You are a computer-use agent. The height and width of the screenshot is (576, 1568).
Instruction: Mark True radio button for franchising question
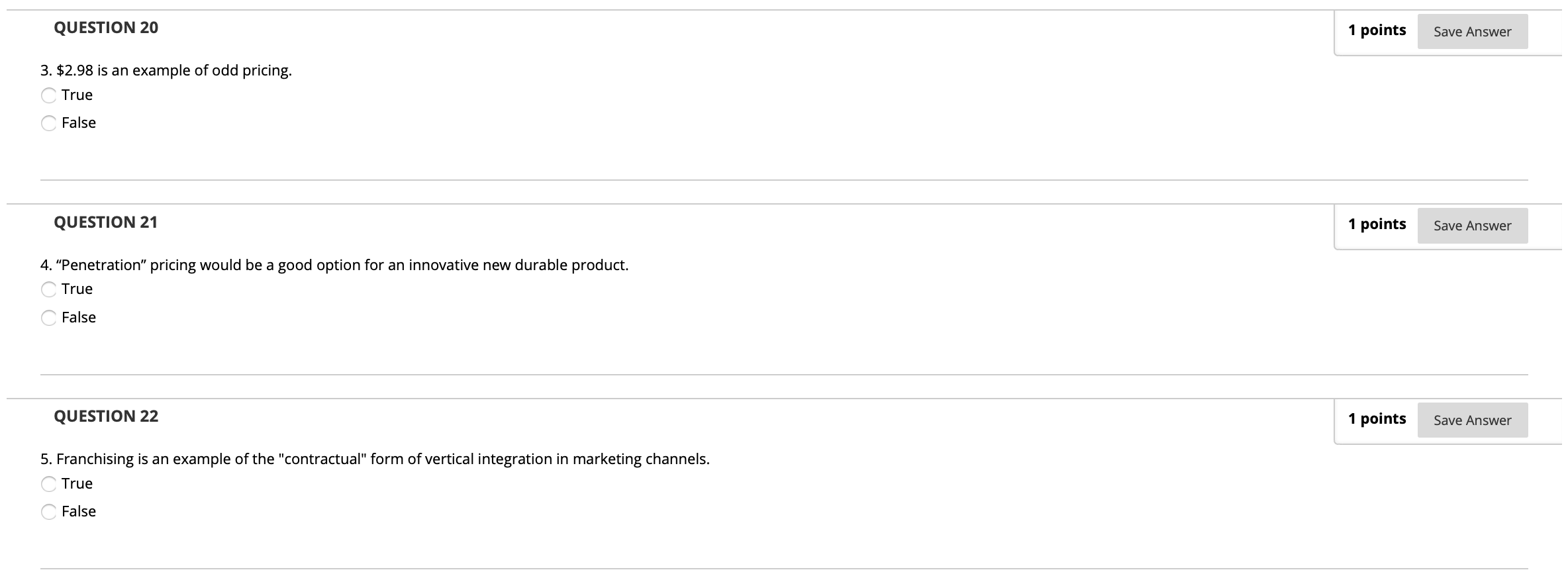pos(49,484)
